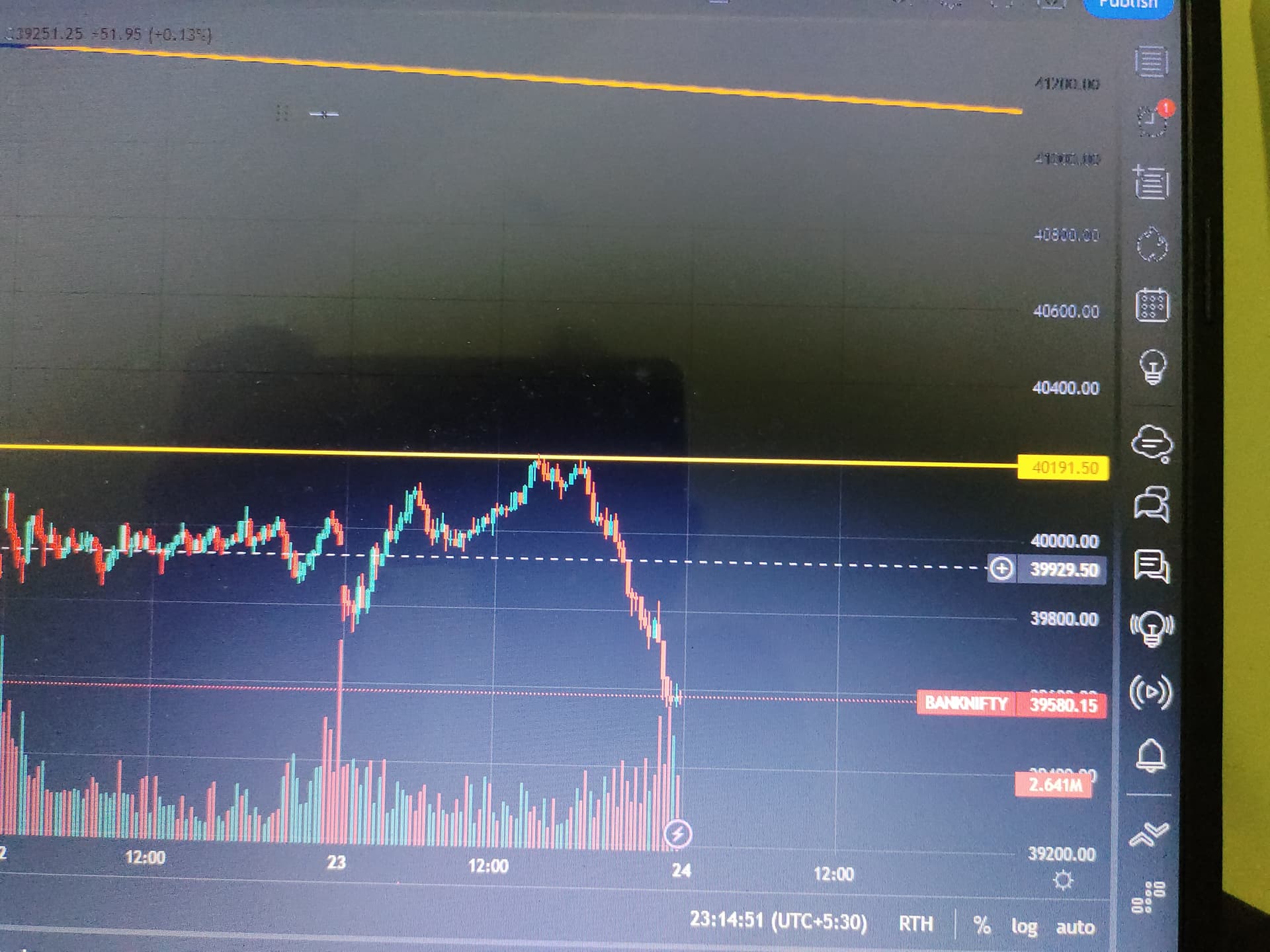
Task: Open chart settings gear icon
Action: point(1063,881)
